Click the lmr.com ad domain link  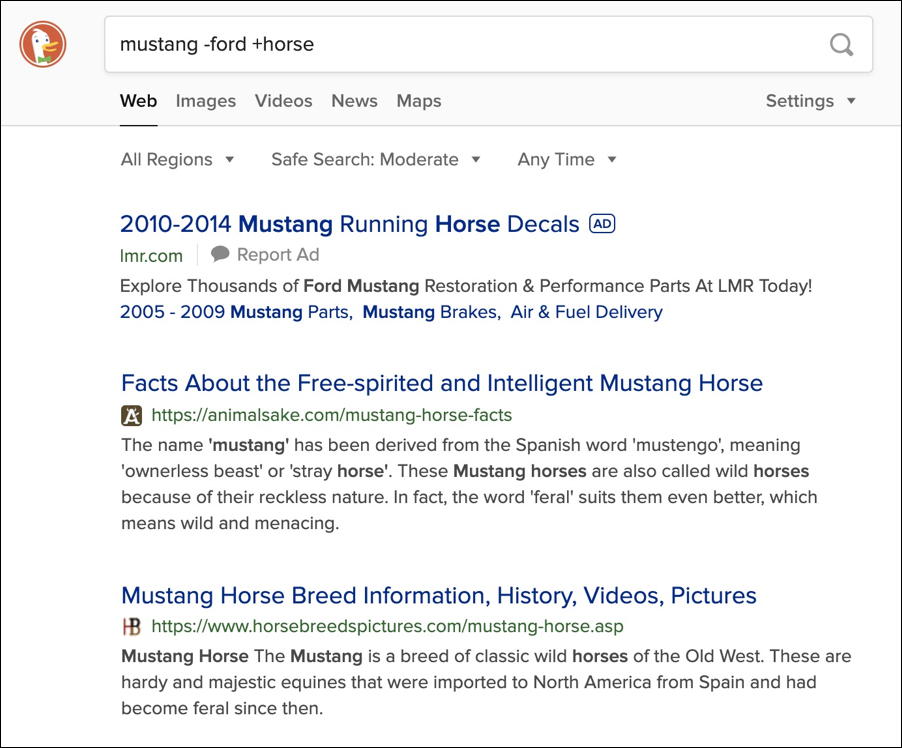(x=151, y=255)
